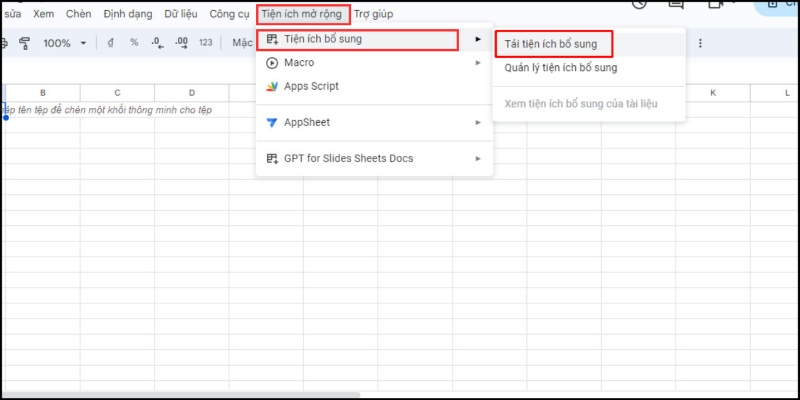Expand GPT for Slides Sheets Docs submenu
The width and height of the screenshot is (800, 400).
[374, 159]
